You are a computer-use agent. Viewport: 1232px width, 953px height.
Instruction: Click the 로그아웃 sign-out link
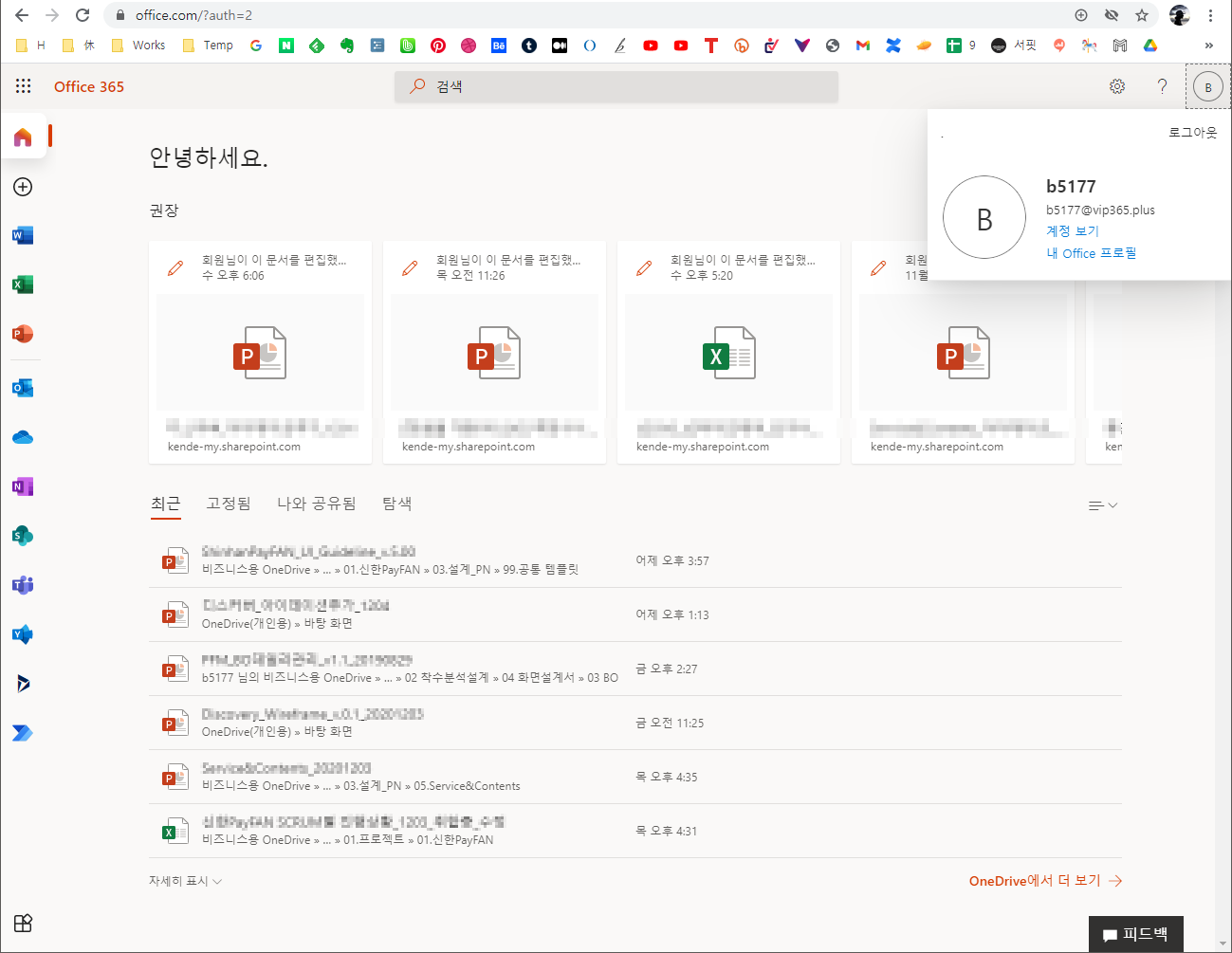click(x=1193, y=133)
